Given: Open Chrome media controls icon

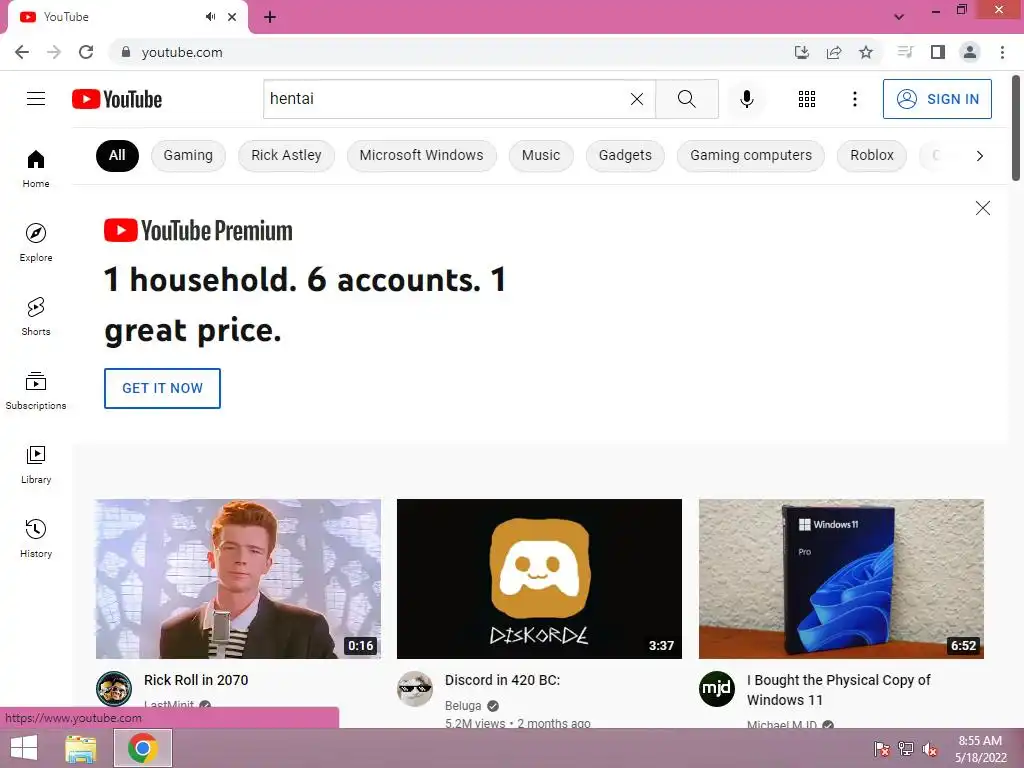Looking at the screenshot, I should [905, 52].
